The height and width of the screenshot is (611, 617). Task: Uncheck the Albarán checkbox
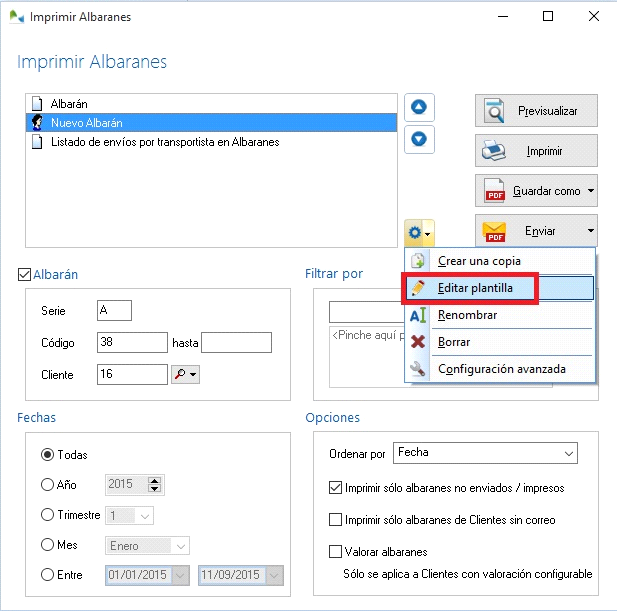click(x=25, y=274)
